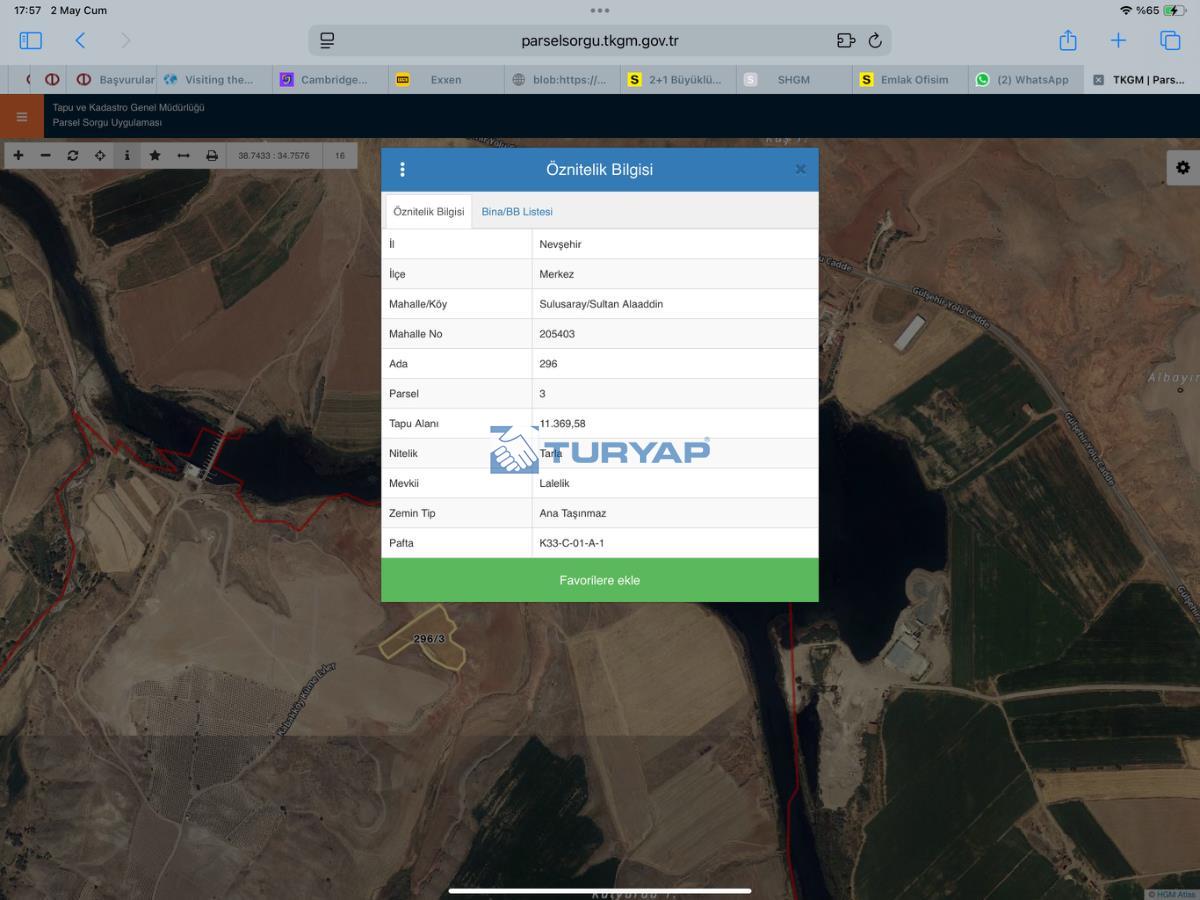Open map settings gear
Screen dimensions: 1200x900
coord(1183,168)
